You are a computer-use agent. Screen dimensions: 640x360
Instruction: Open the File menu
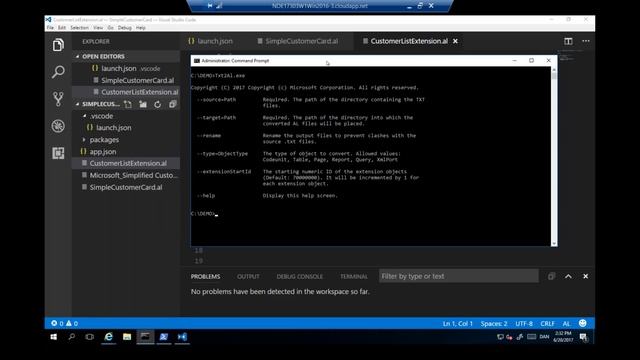[x=50, y=28]
